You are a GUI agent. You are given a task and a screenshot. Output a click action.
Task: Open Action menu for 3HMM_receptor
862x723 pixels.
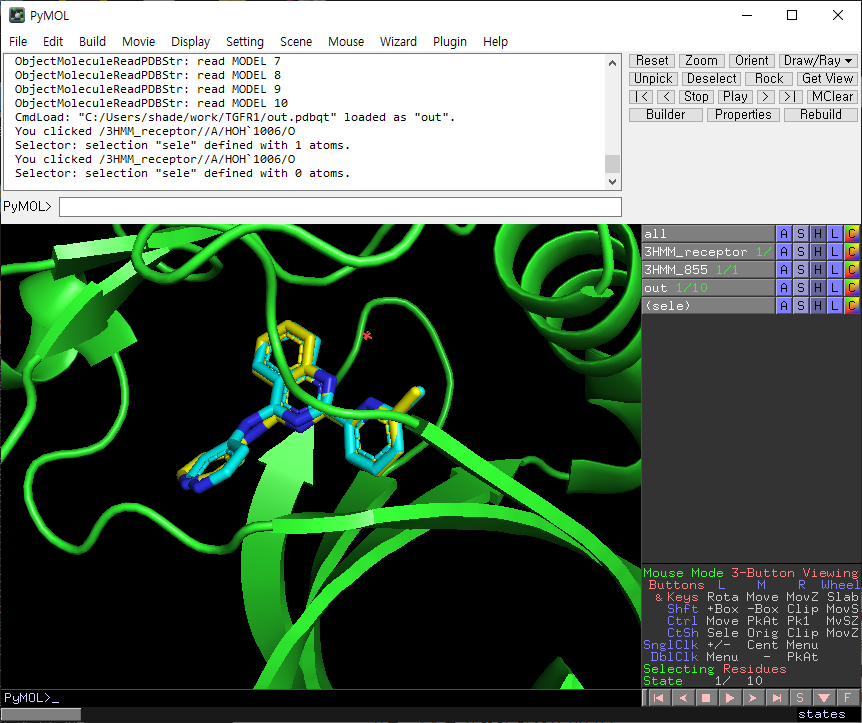point(784,252)
